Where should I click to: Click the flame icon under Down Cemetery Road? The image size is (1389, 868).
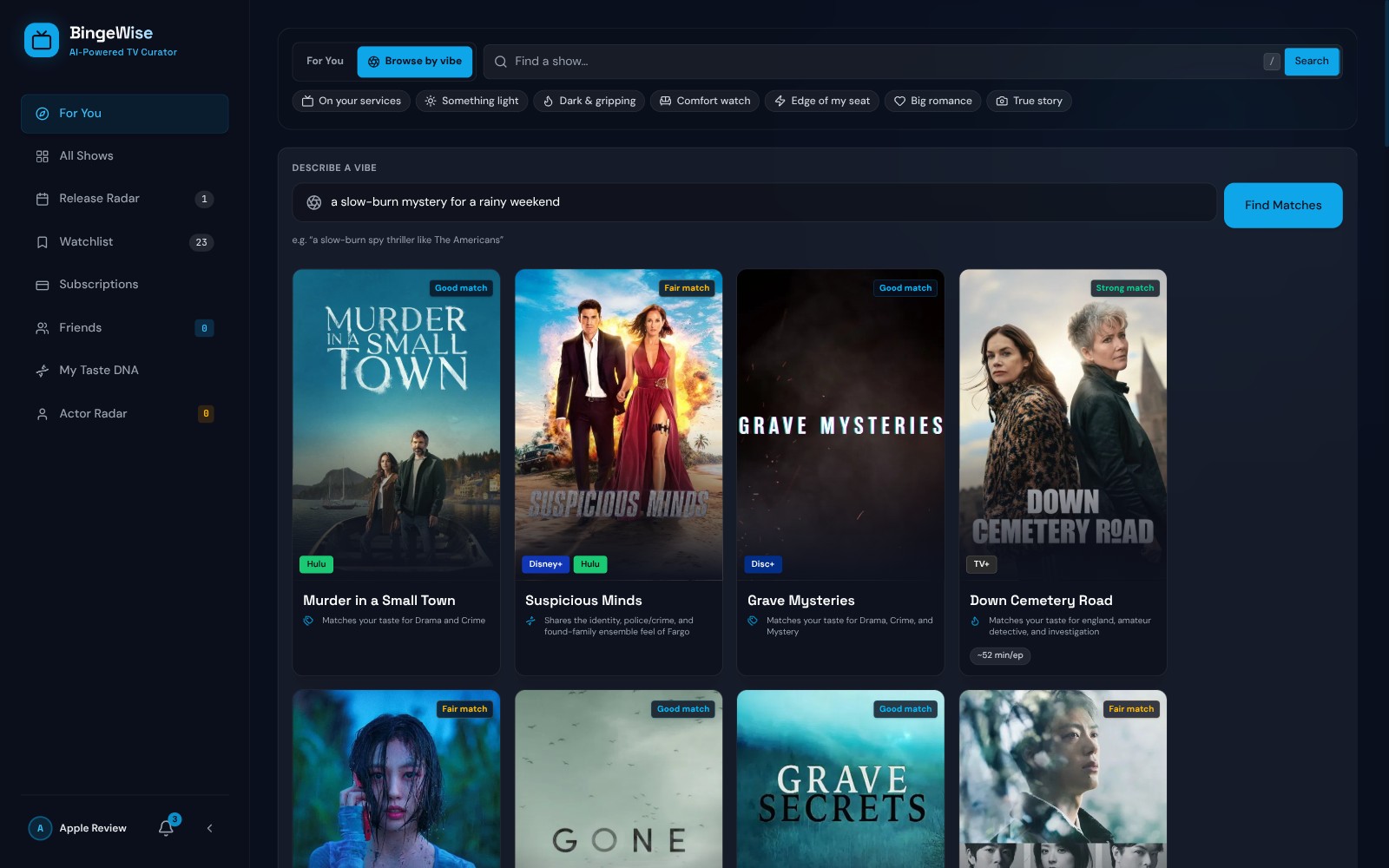coord(975,621)
